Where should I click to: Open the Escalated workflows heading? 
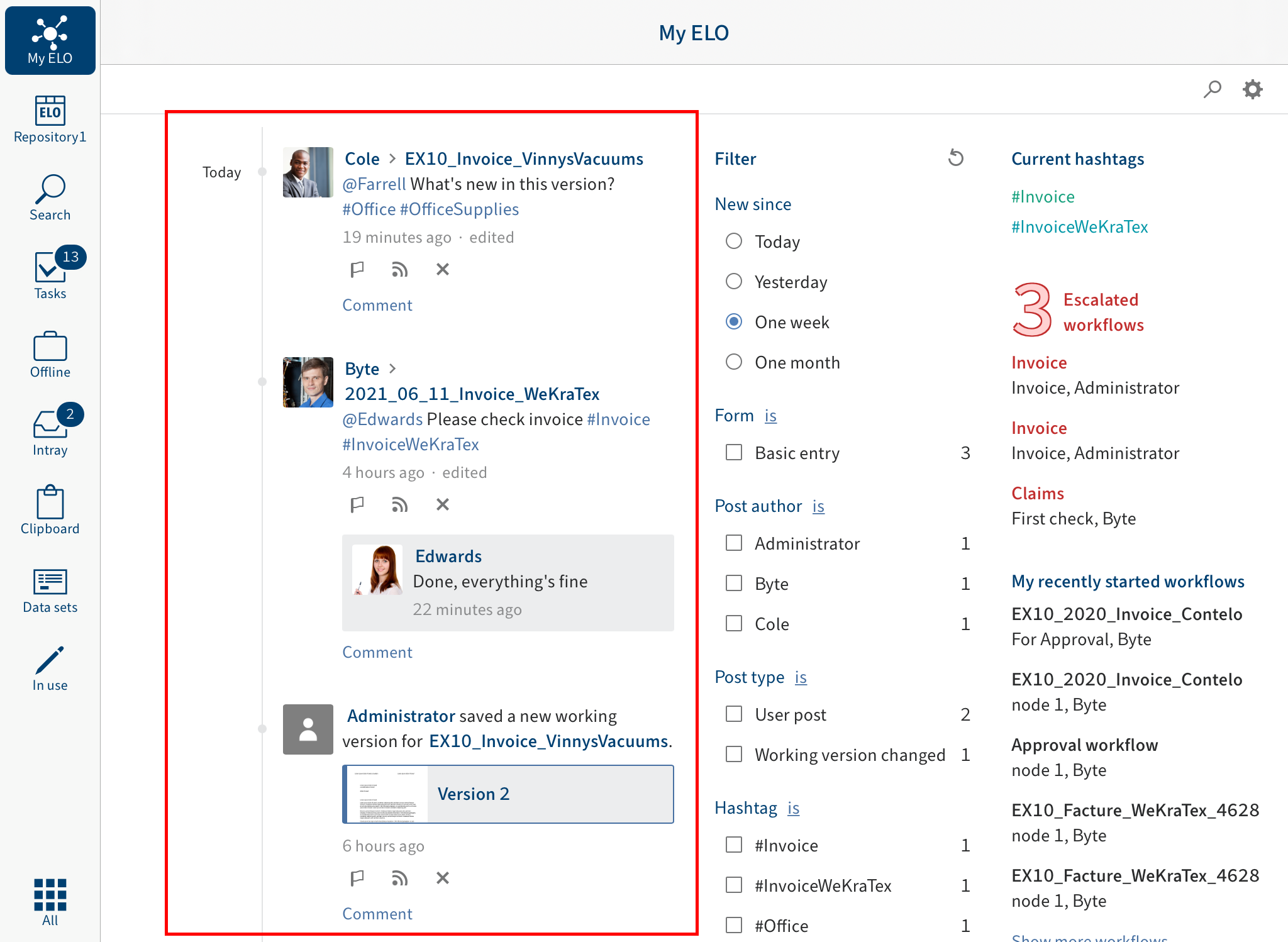pos(1103,313)
